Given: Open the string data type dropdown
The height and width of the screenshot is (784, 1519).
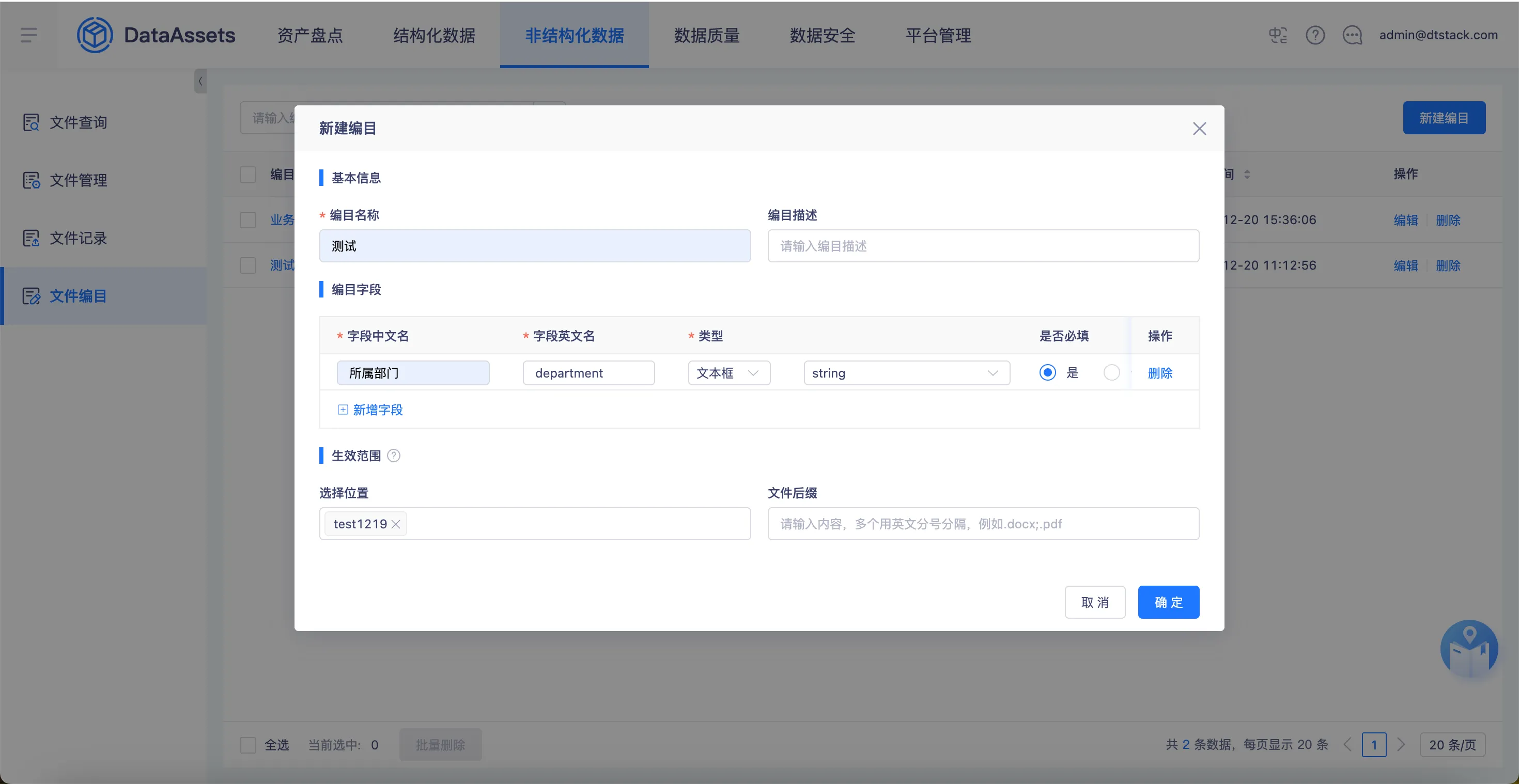Looking at the screenshot, I should pos(906,373).
